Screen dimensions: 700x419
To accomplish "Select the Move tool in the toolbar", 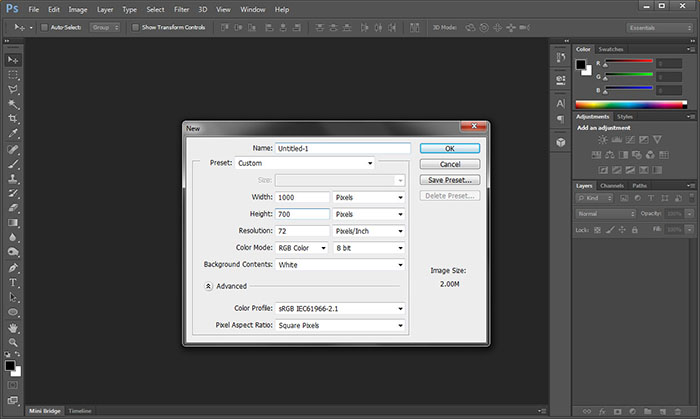I will click(14, 60).
